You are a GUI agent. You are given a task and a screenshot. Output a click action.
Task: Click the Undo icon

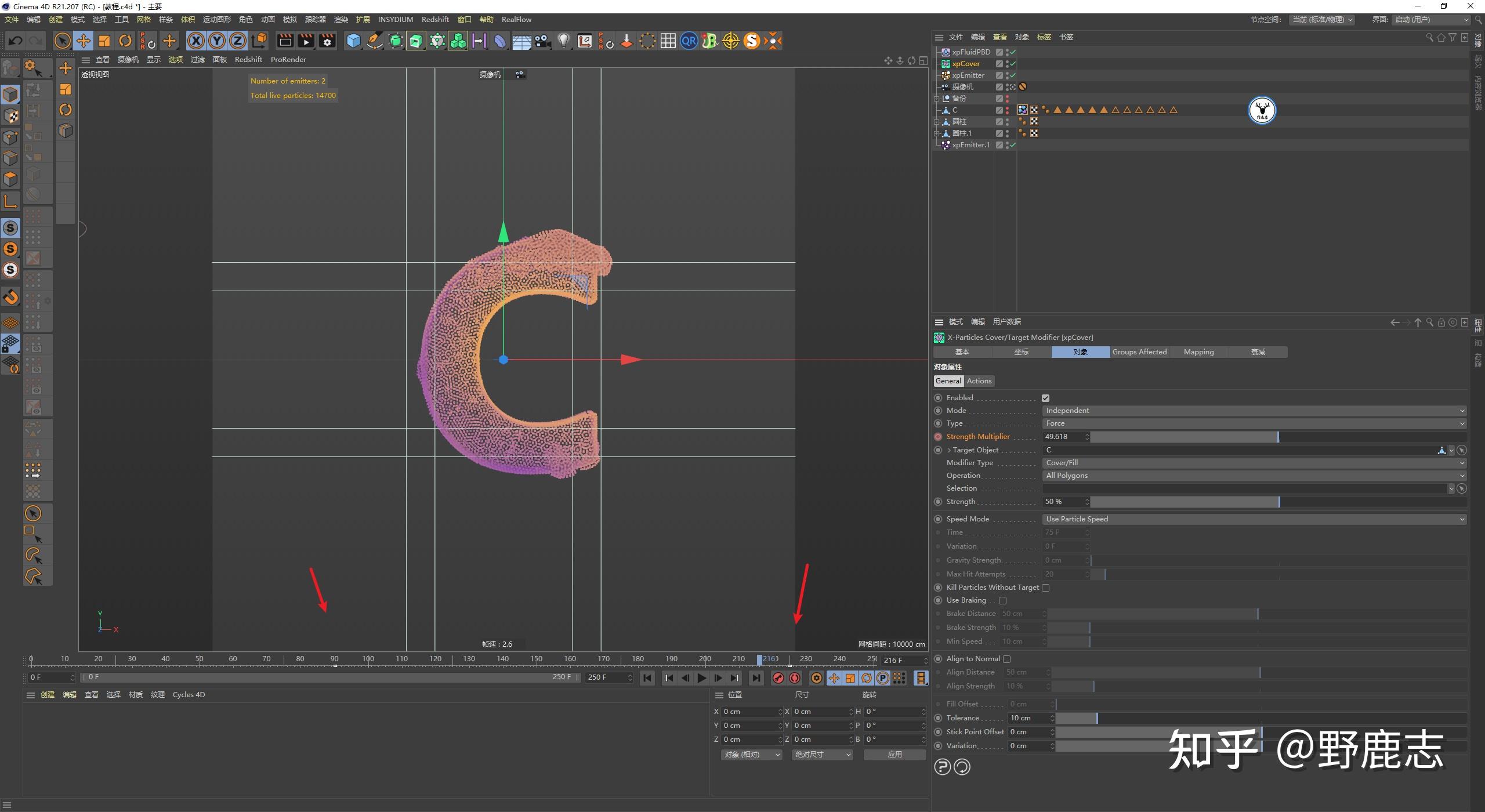[15, 41]
